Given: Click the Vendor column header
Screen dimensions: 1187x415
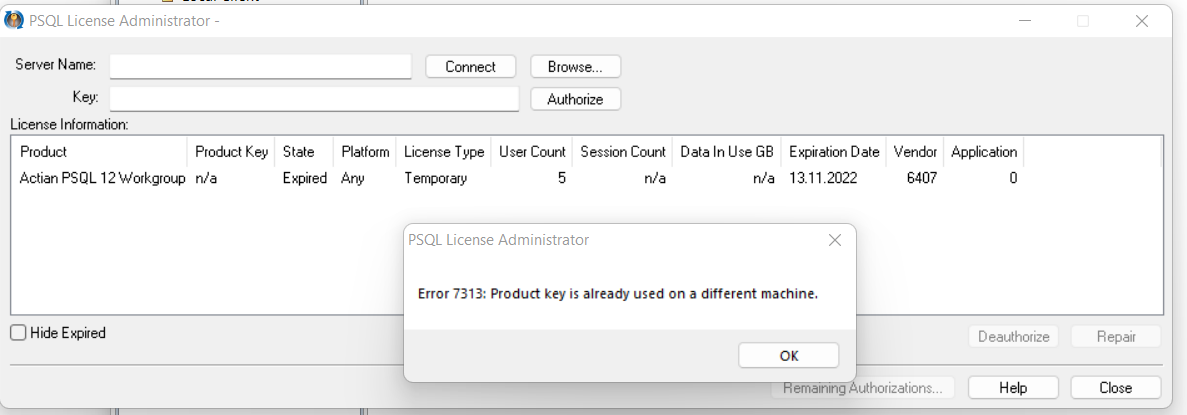Looking at the screenshot, I should [914, 151].
